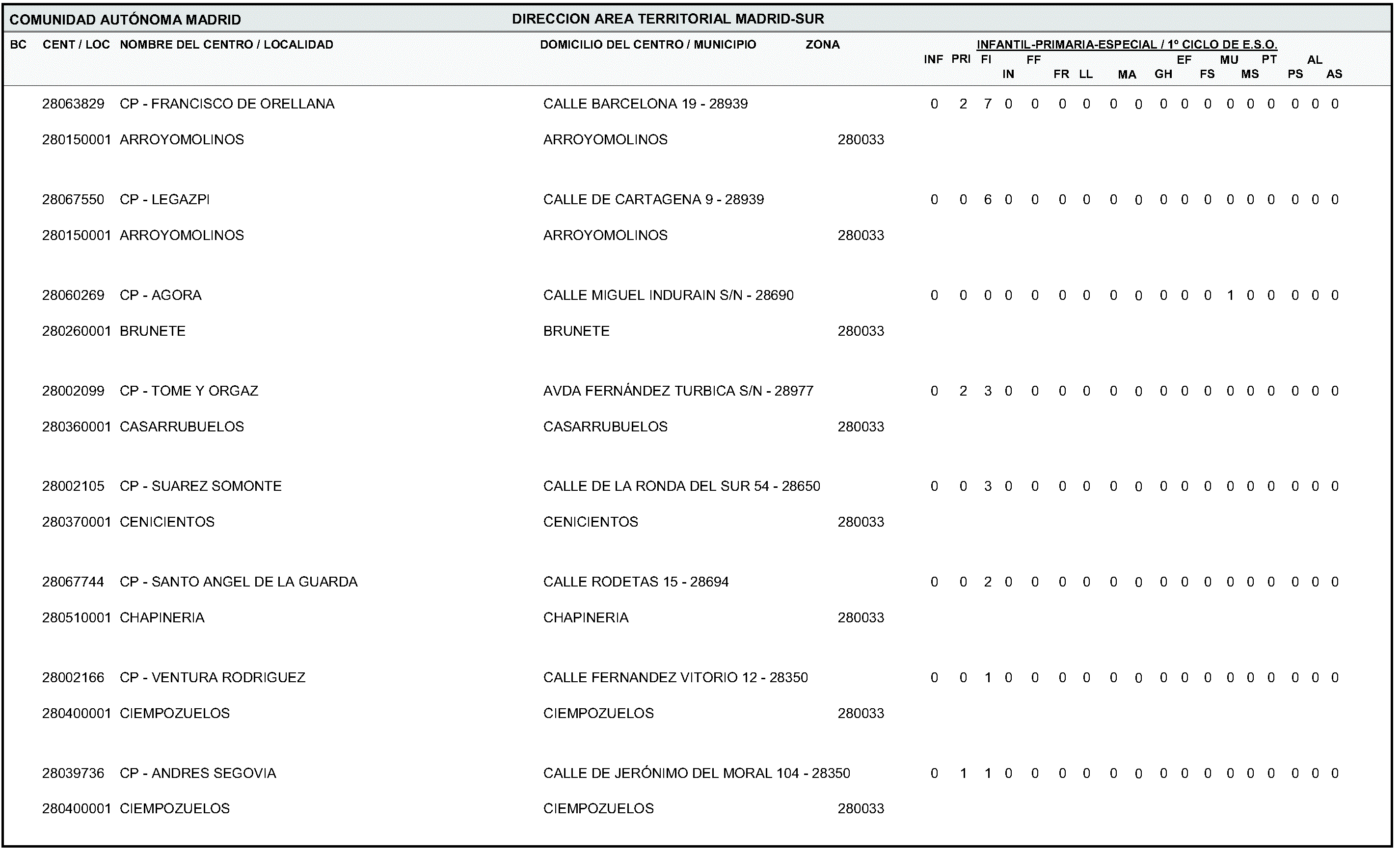The image size is (1400, 854).
Task: Select the CP - SUAREZ SOMONTE entry
Action: [x=201, y=486]
